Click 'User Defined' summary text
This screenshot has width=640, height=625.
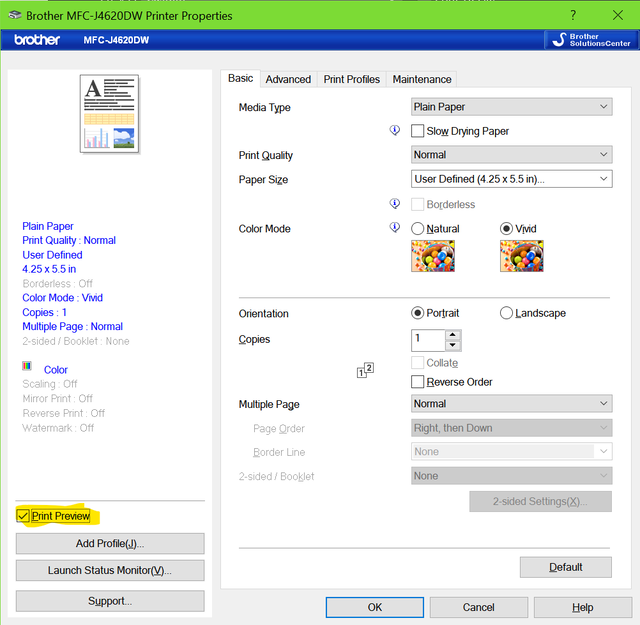(52, 255)
